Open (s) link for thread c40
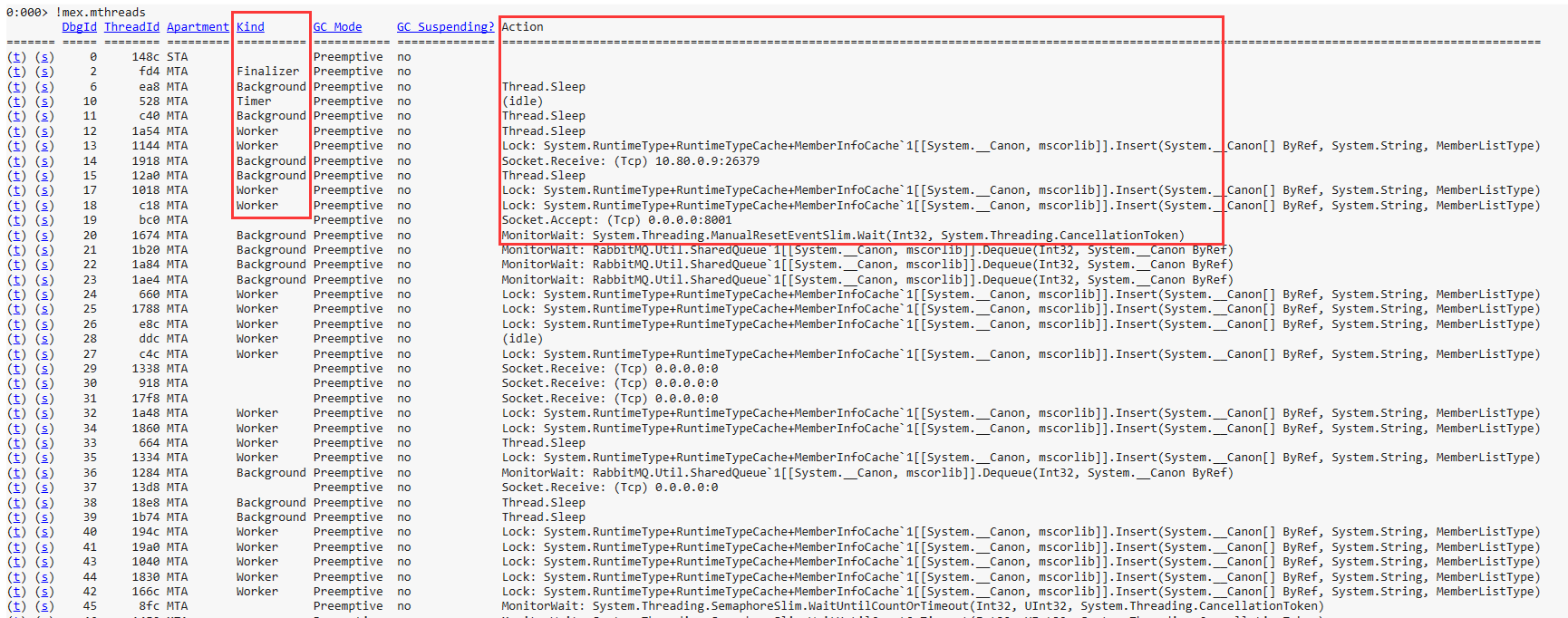The height and width of the screenshot is (618, 1568). click(44, 116)
